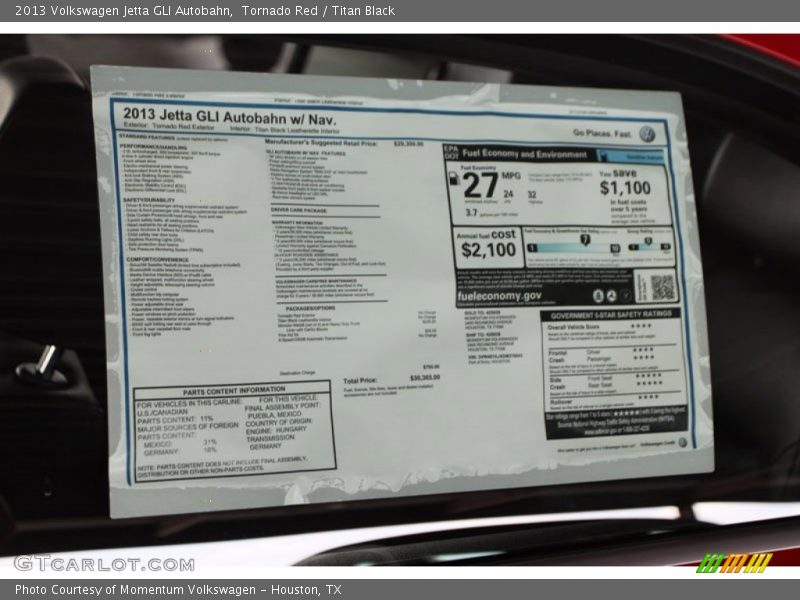Click the EPA DOT badge on fuel label
This screenshot has height=600, width=800.
(x=450, y=152)
